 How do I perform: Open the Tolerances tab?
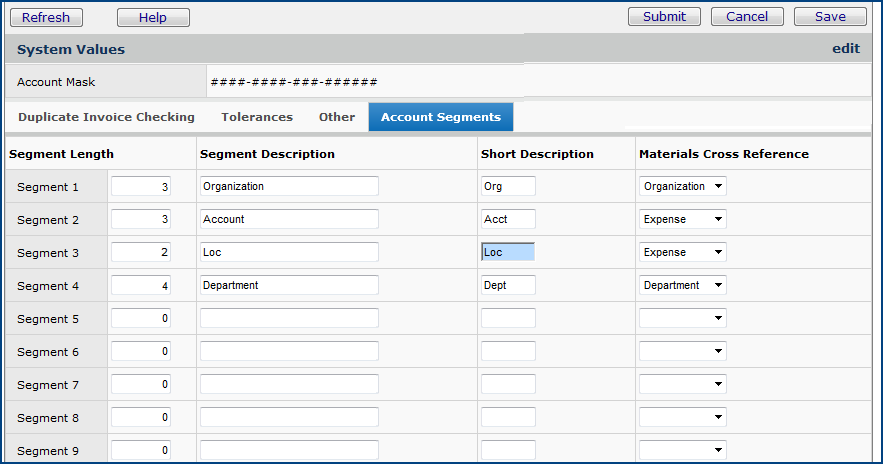click(257, 117)
